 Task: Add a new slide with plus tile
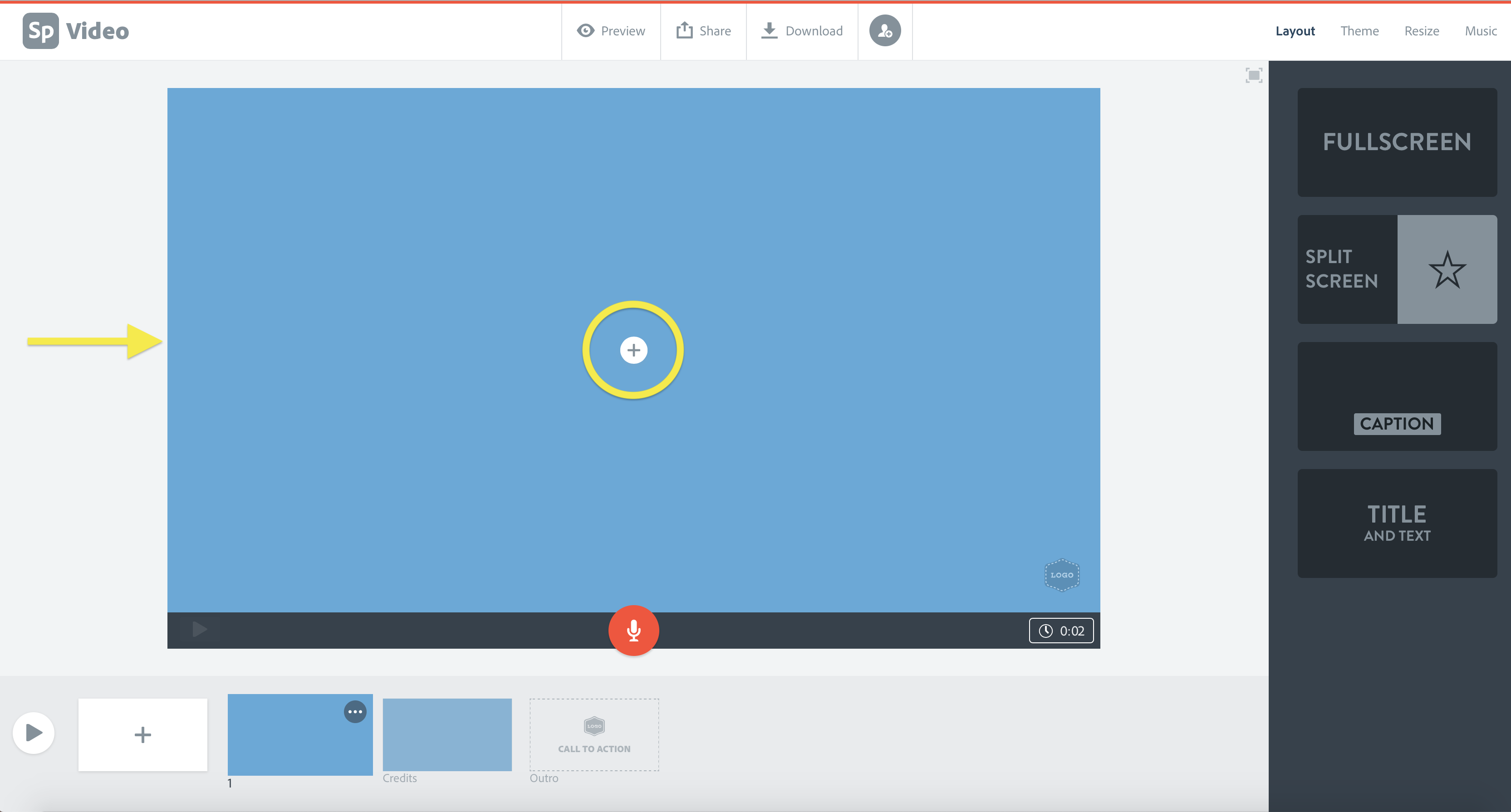click(x=142, y=734)
